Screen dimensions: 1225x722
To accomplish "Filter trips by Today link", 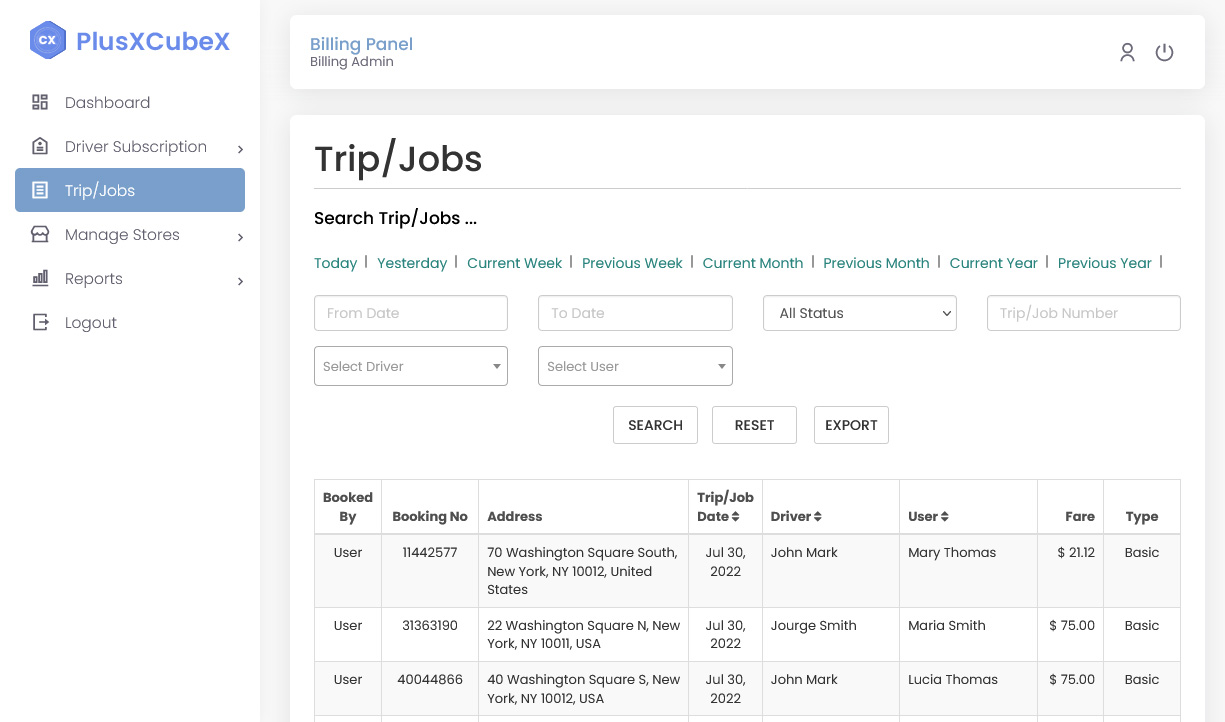I will pos(335,263).
